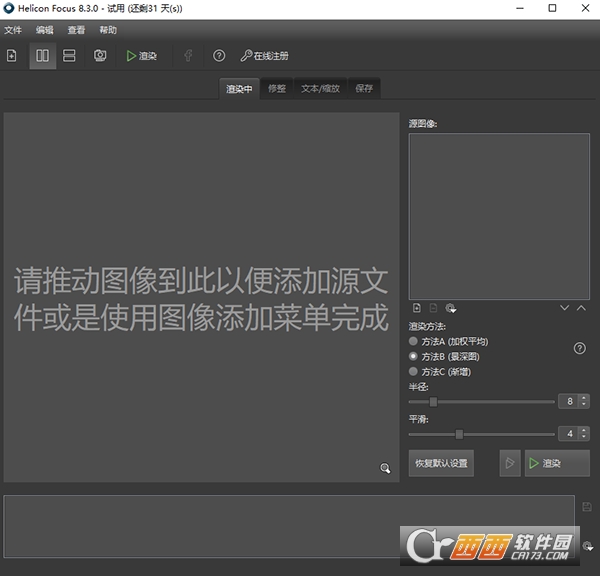Click the zoom magnifier in preview area
The height and width of the screenshot is (576, 600).
385,468
